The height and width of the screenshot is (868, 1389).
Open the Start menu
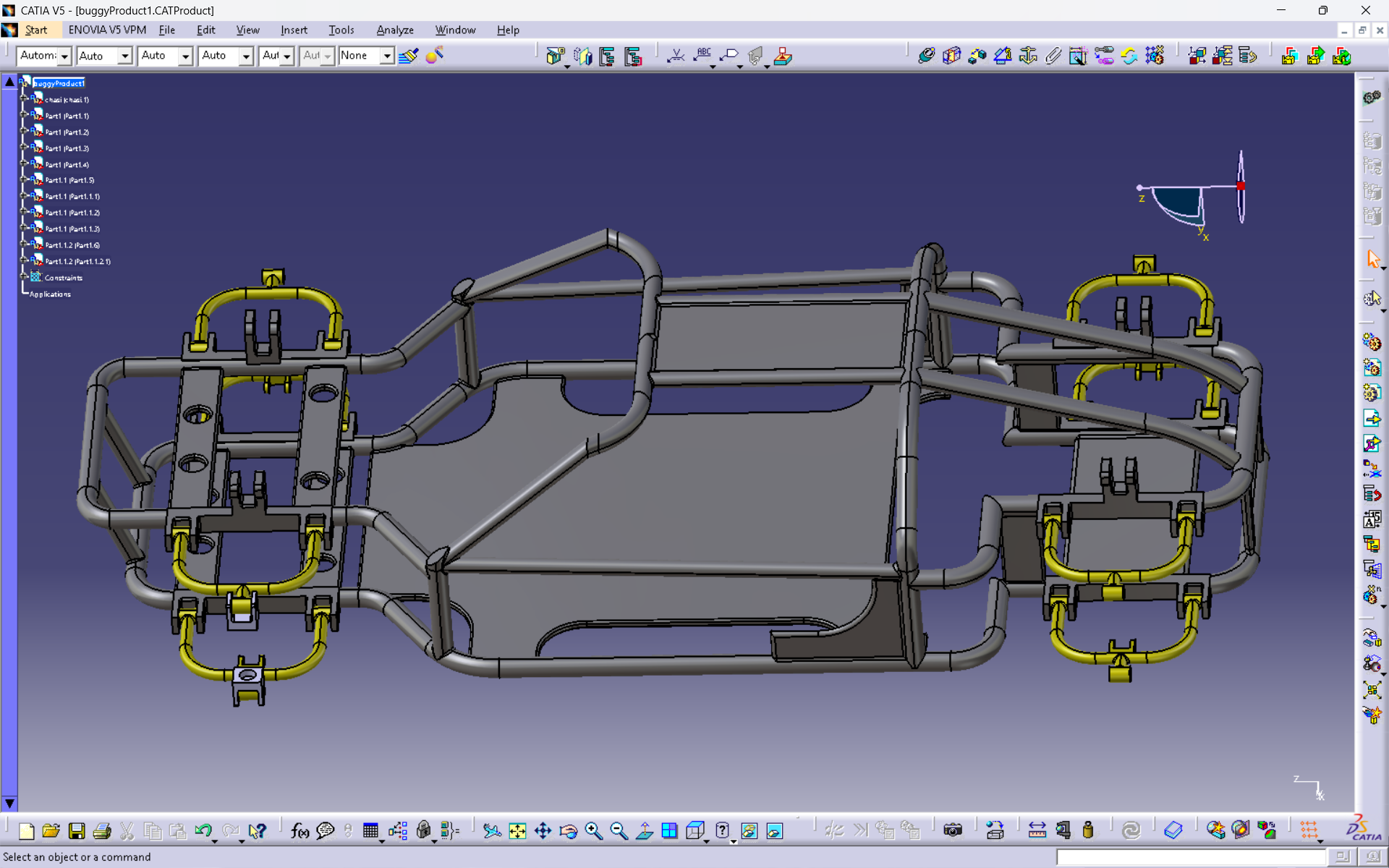click(x=35, y=30)
